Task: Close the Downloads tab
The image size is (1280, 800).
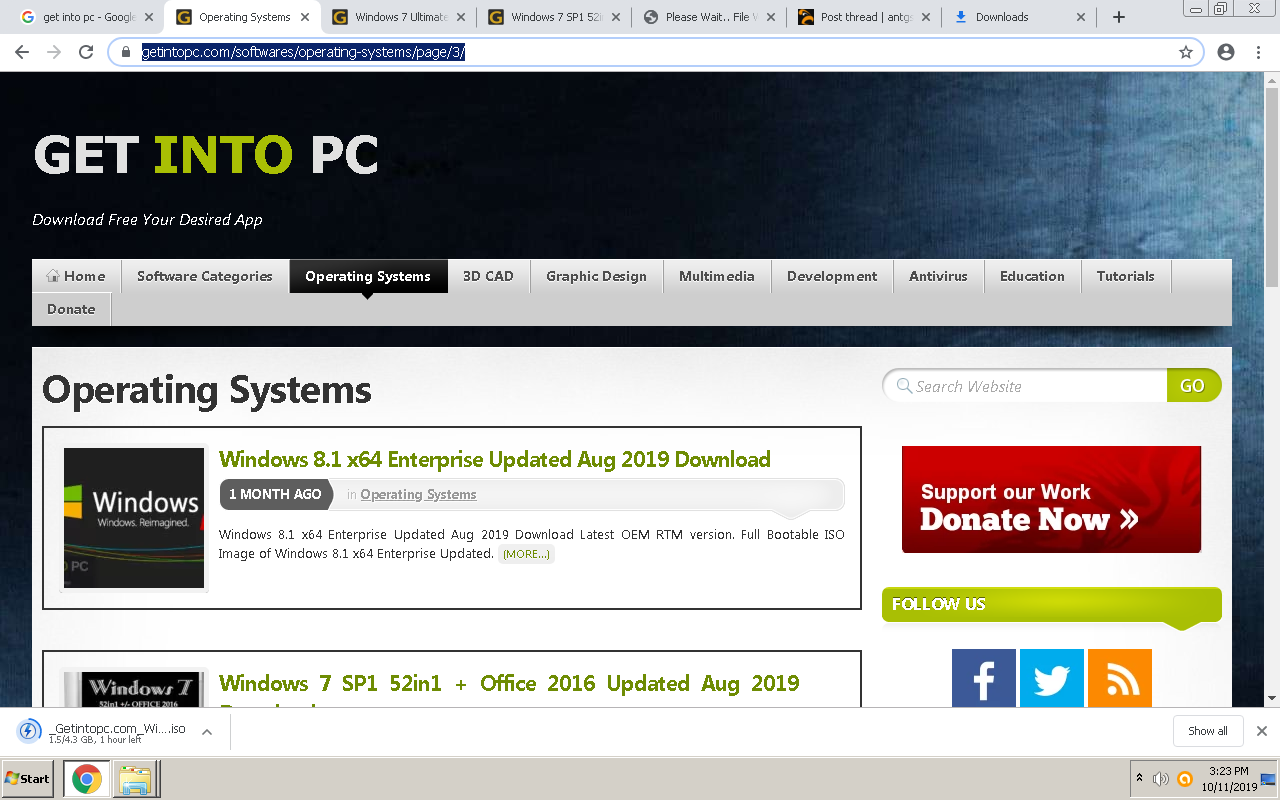Action: pos(1080,17)
